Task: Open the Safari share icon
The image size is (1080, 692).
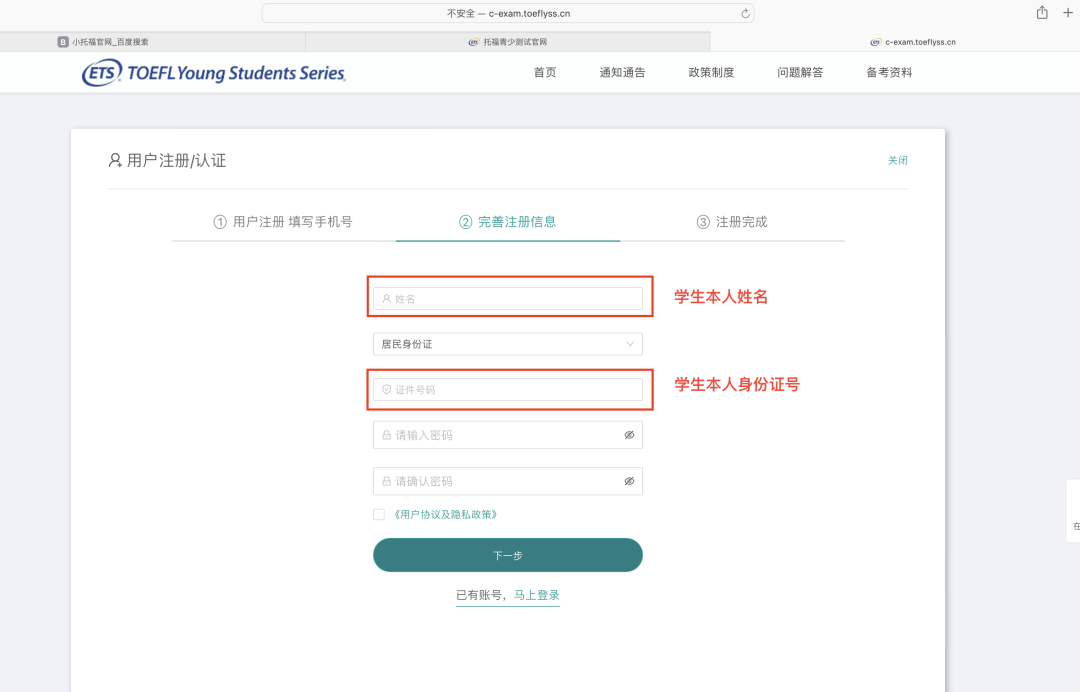Action: click(1042, 13)
